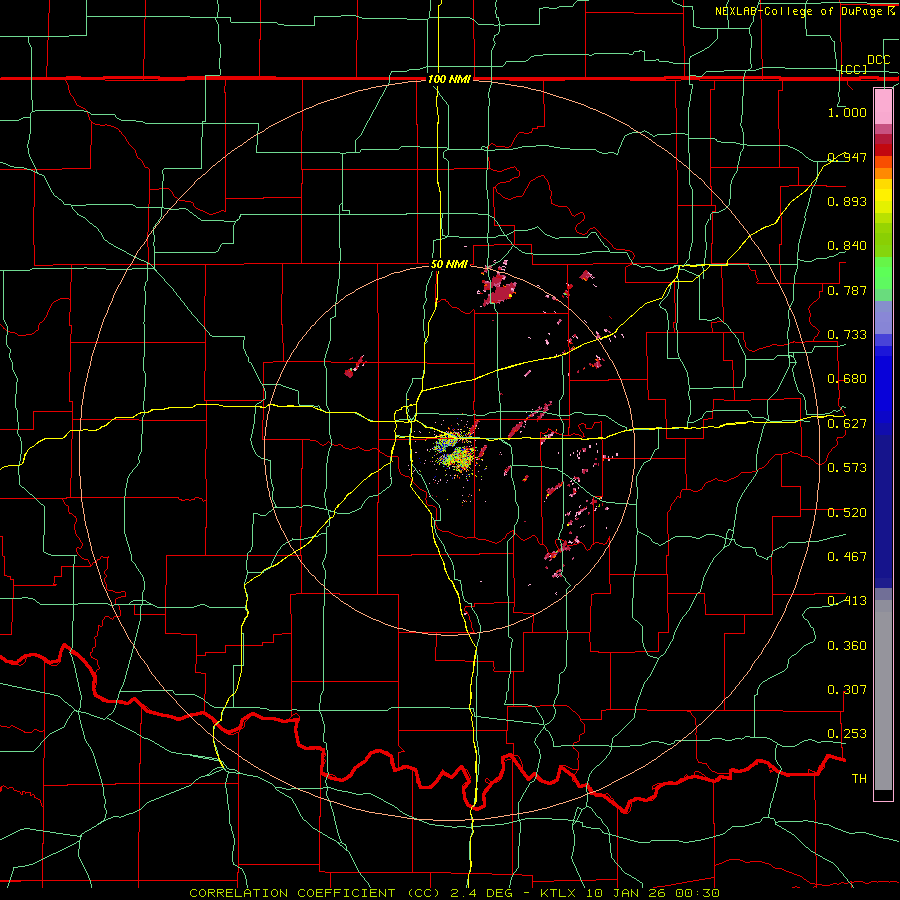
Task: Select the 0.253 legend value
Action: pos(847,734)
